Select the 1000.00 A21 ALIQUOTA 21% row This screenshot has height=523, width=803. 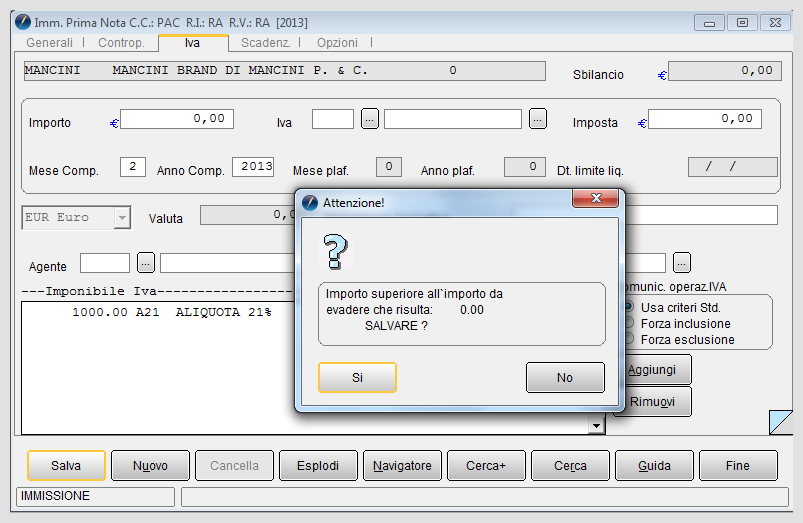172,312
